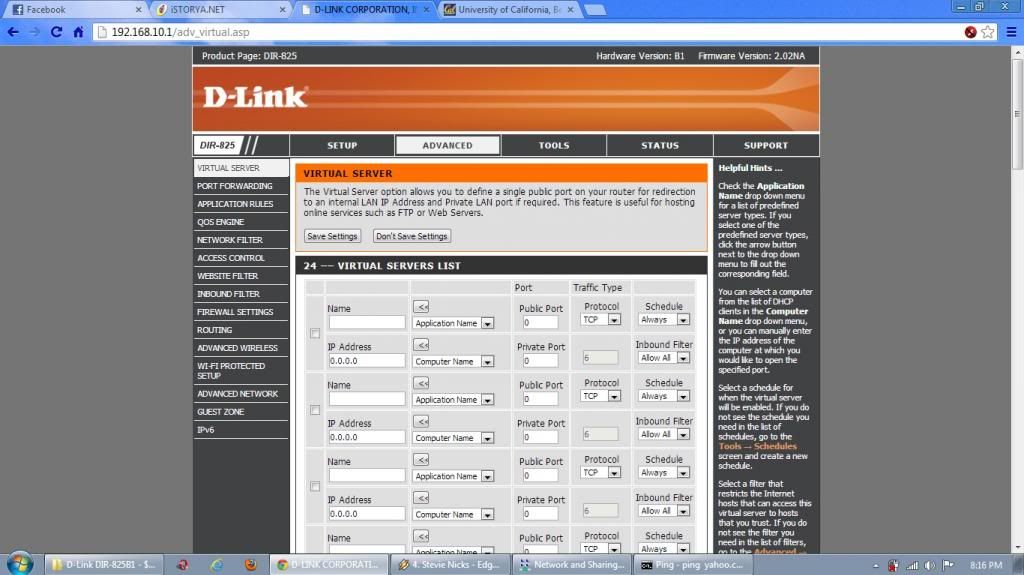
Task: Open Internet Explorer icon in taskbar
Action: click(217, 565)
